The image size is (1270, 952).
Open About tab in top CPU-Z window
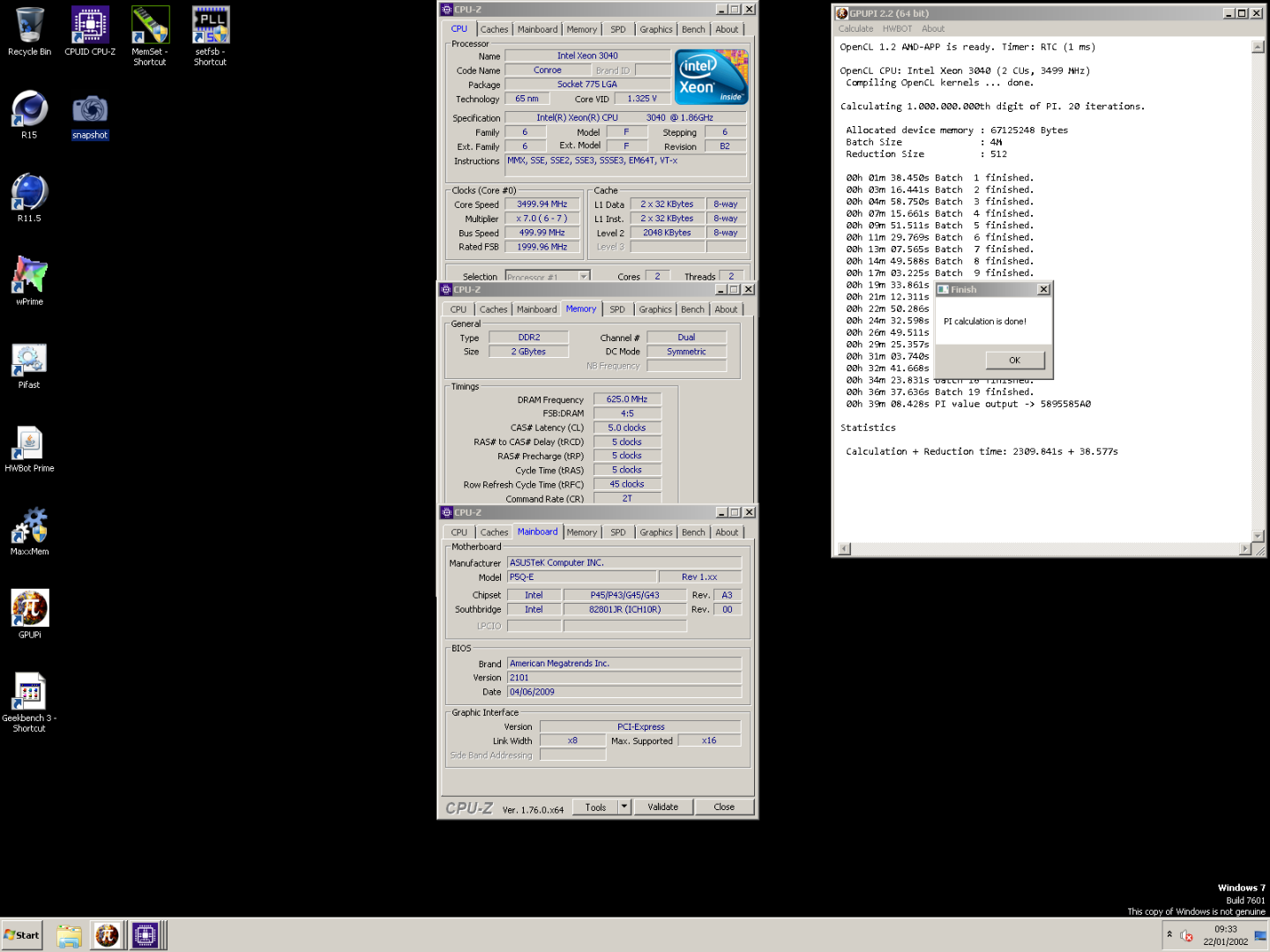(x=727, y=29)
